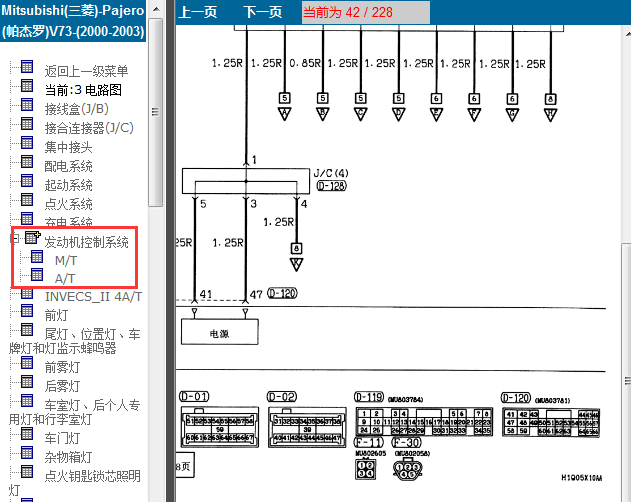The image size is (631, 502).
Task: Click the icon beside 杂物箱灯
Action: [27, 452]
